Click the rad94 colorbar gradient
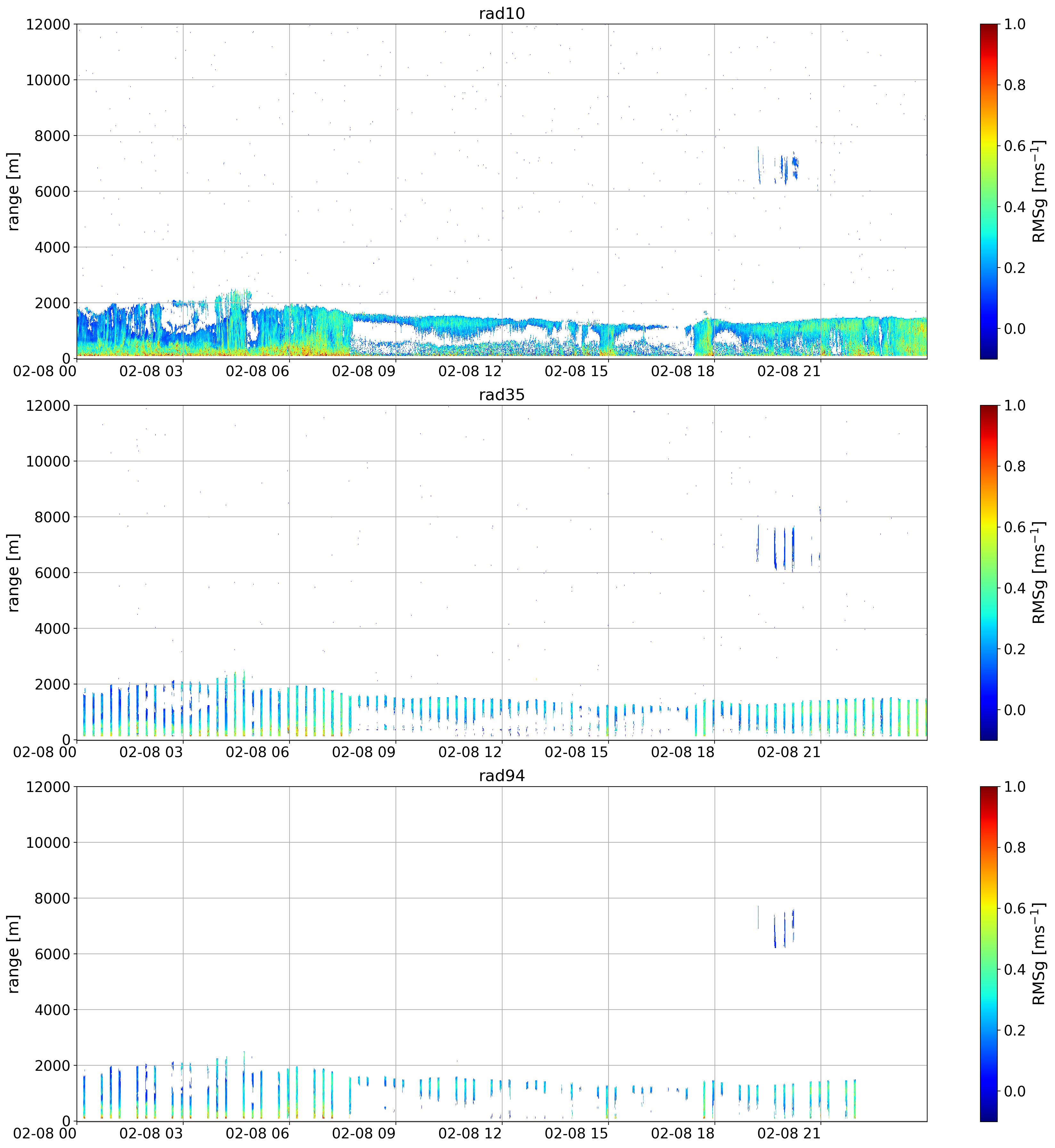The height and width of the screenshot is (1148, 1055). point(989,954)
